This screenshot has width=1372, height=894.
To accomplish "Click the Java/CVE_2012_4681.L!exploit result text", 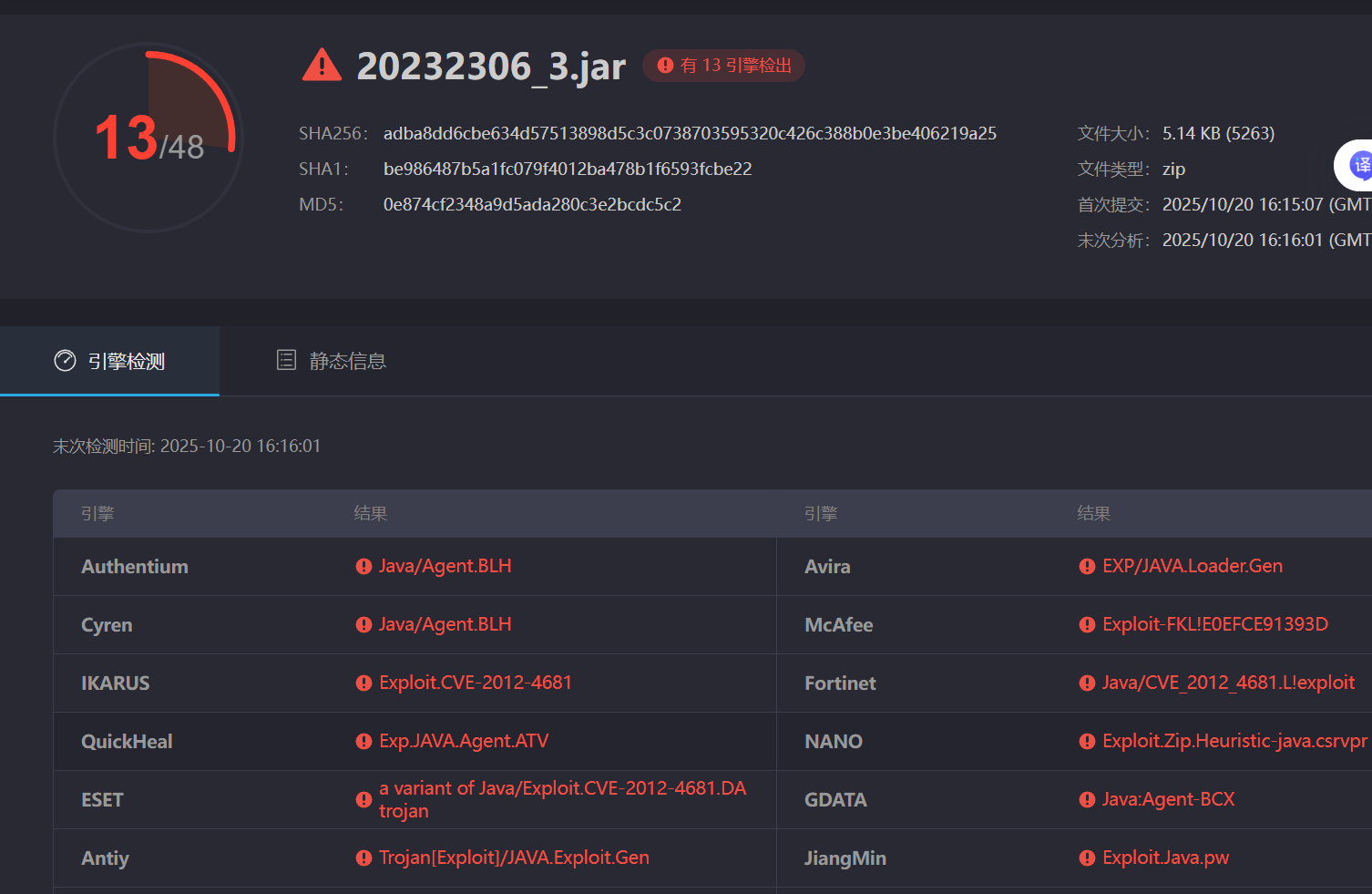I will click(1228, 683).
